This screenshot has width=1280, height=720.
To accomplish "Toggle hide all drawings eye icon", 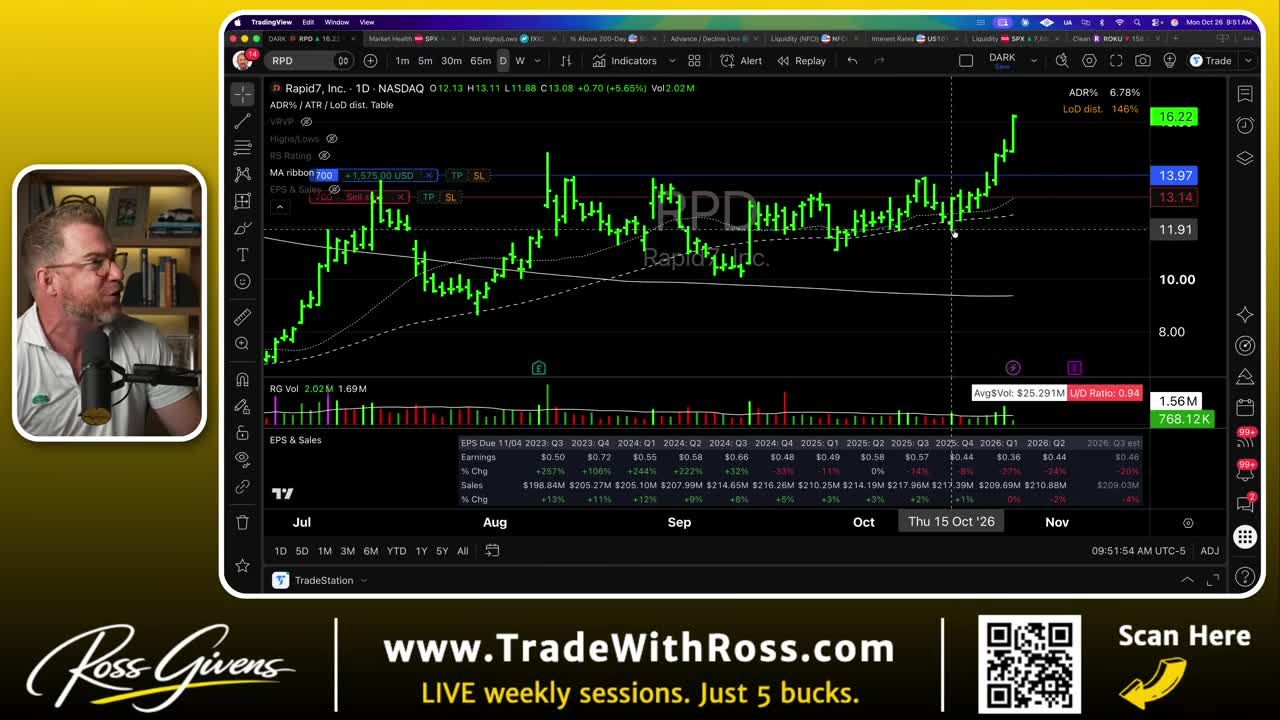I will [242, 459].
